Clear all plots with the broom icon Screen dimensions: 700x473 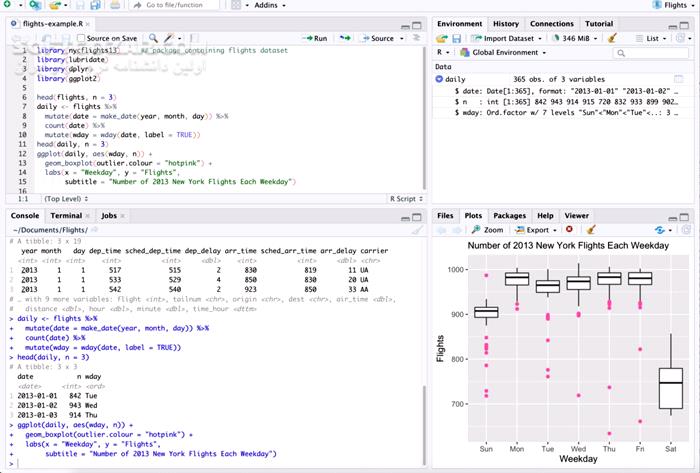591,230
